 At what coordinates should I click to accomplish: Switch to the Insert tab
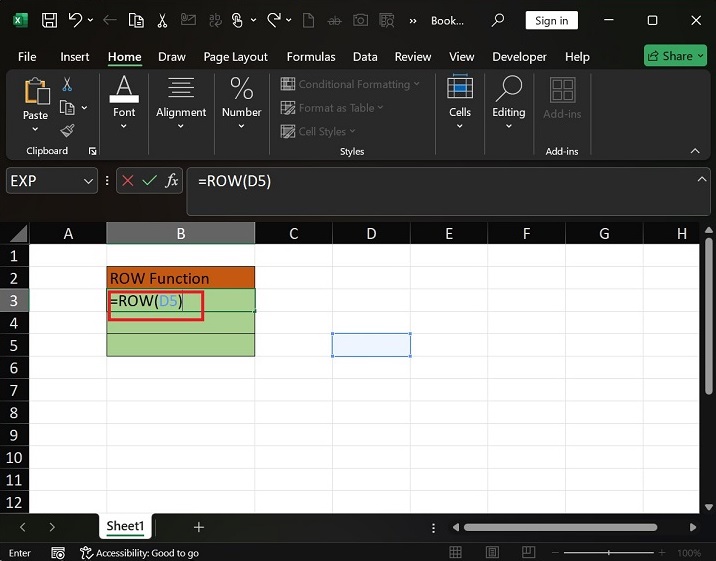click(74, 57)
